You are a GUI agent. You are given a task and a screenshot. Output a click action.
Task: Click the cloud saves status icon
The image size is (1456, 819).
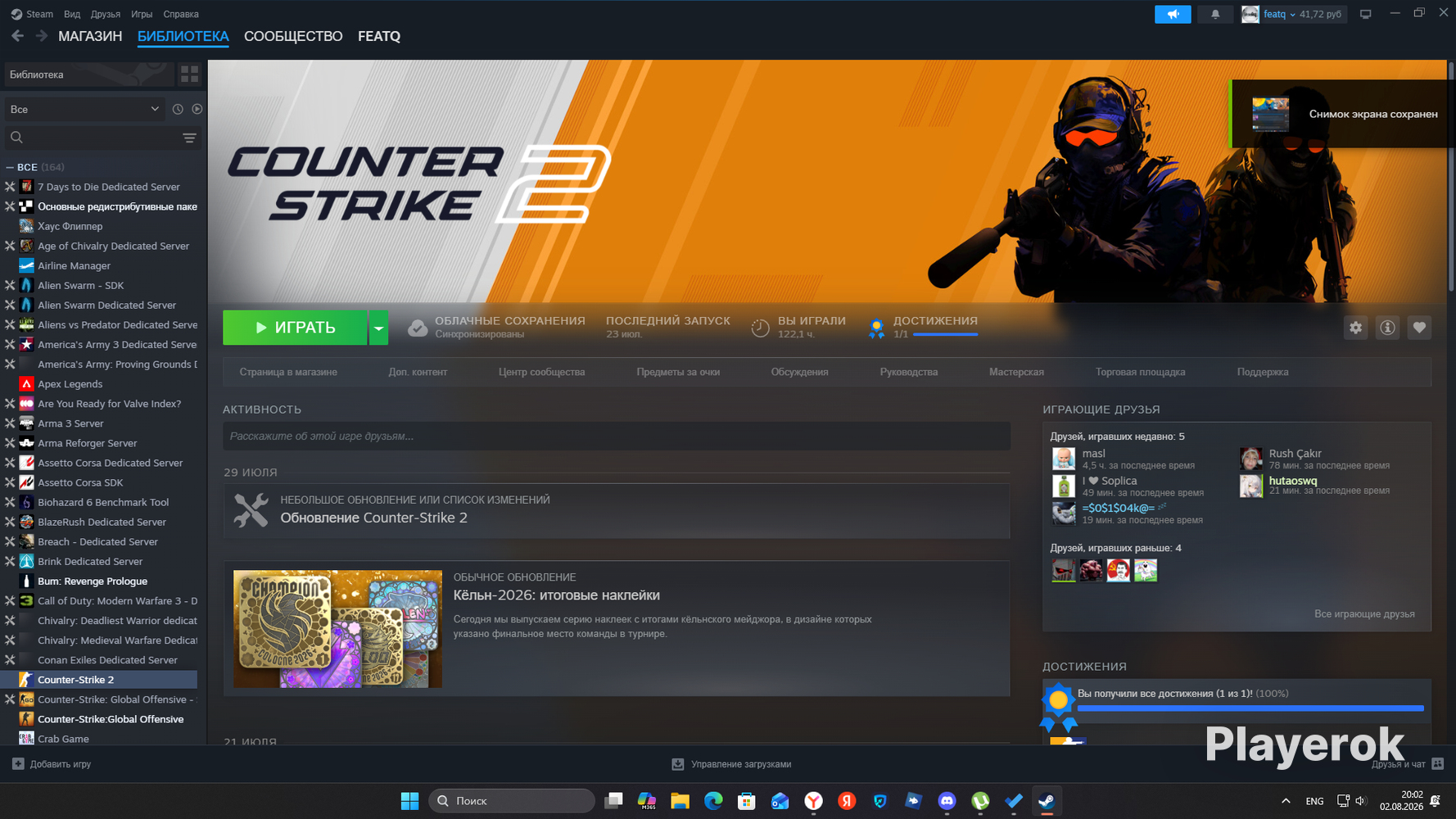[418, 328]
